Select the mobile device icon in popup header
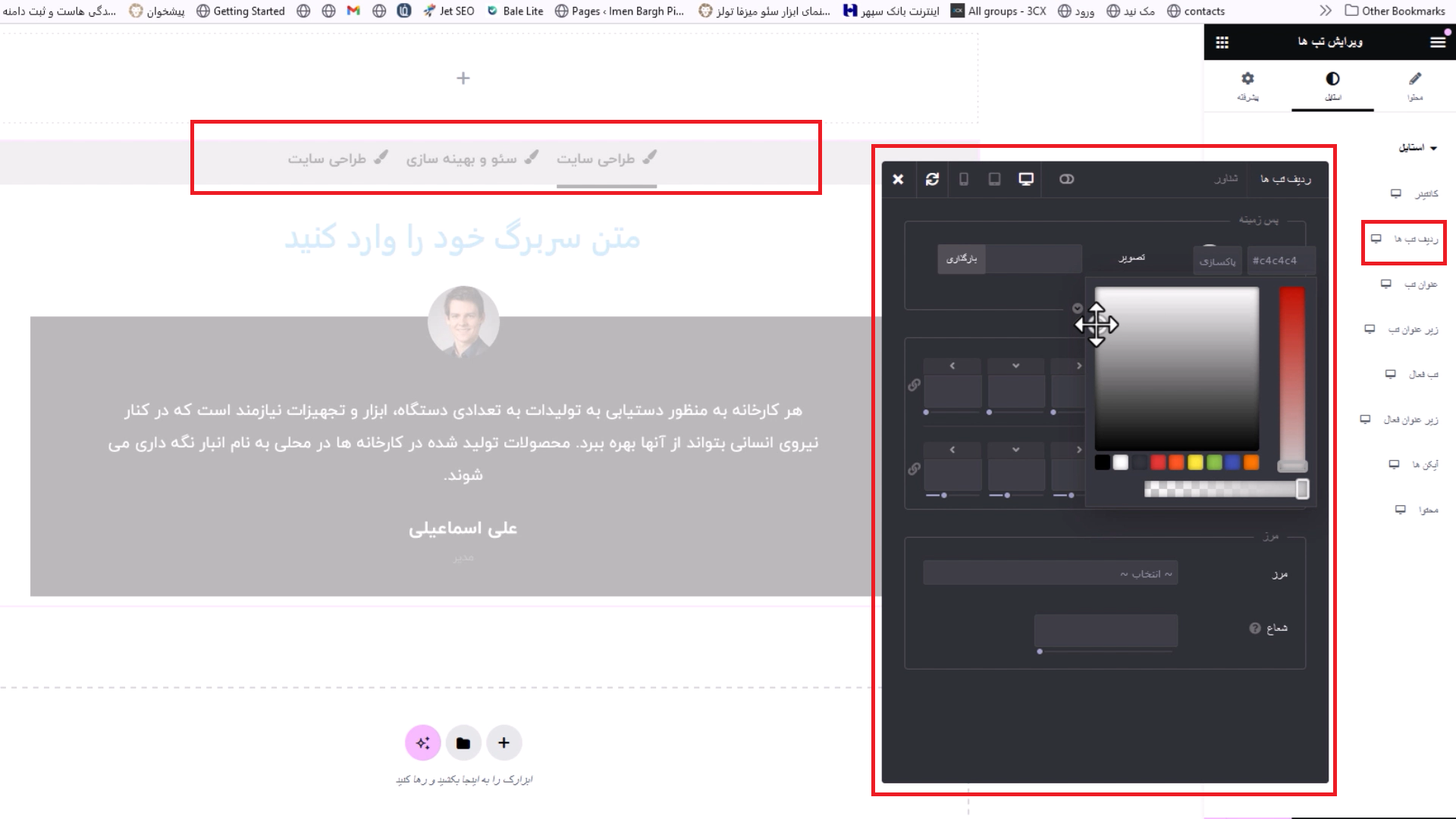 pyautogui.click(x=964, y=179)
